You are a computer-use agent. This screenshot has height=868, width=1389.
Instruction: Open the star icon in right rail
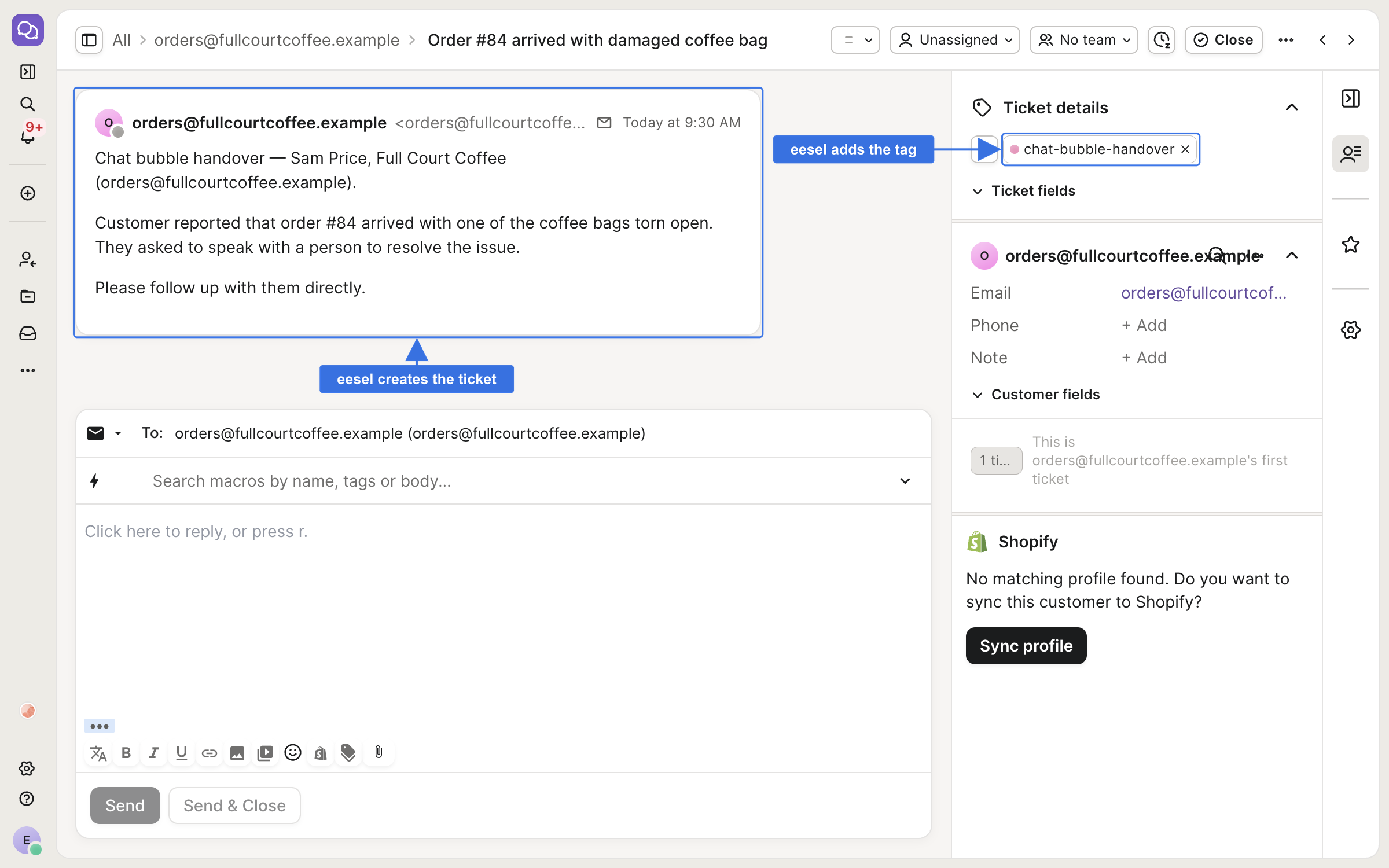(1350, 245)
